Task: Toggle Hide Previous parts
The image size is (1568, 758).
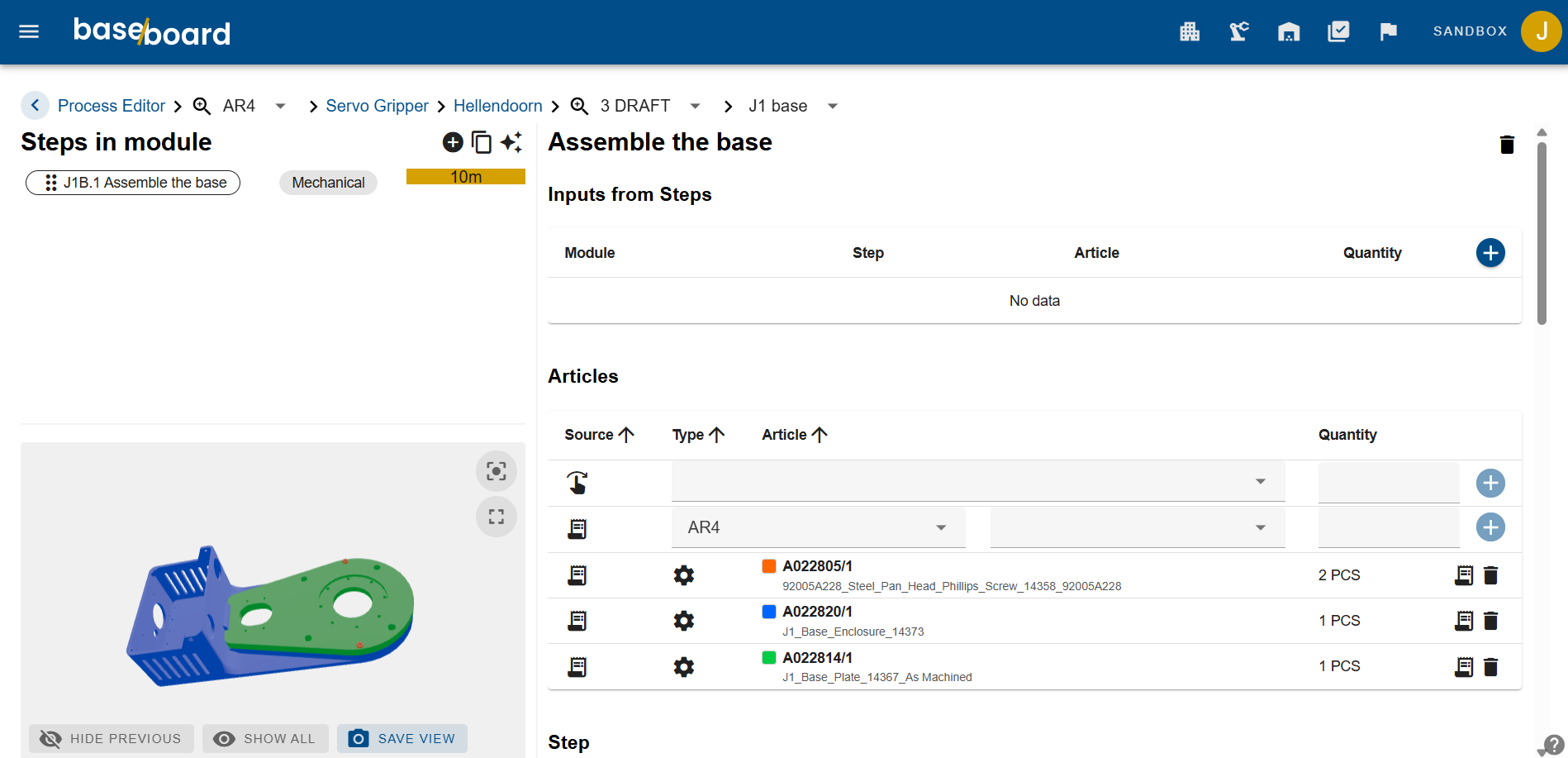Action: [x=112, y=738]
